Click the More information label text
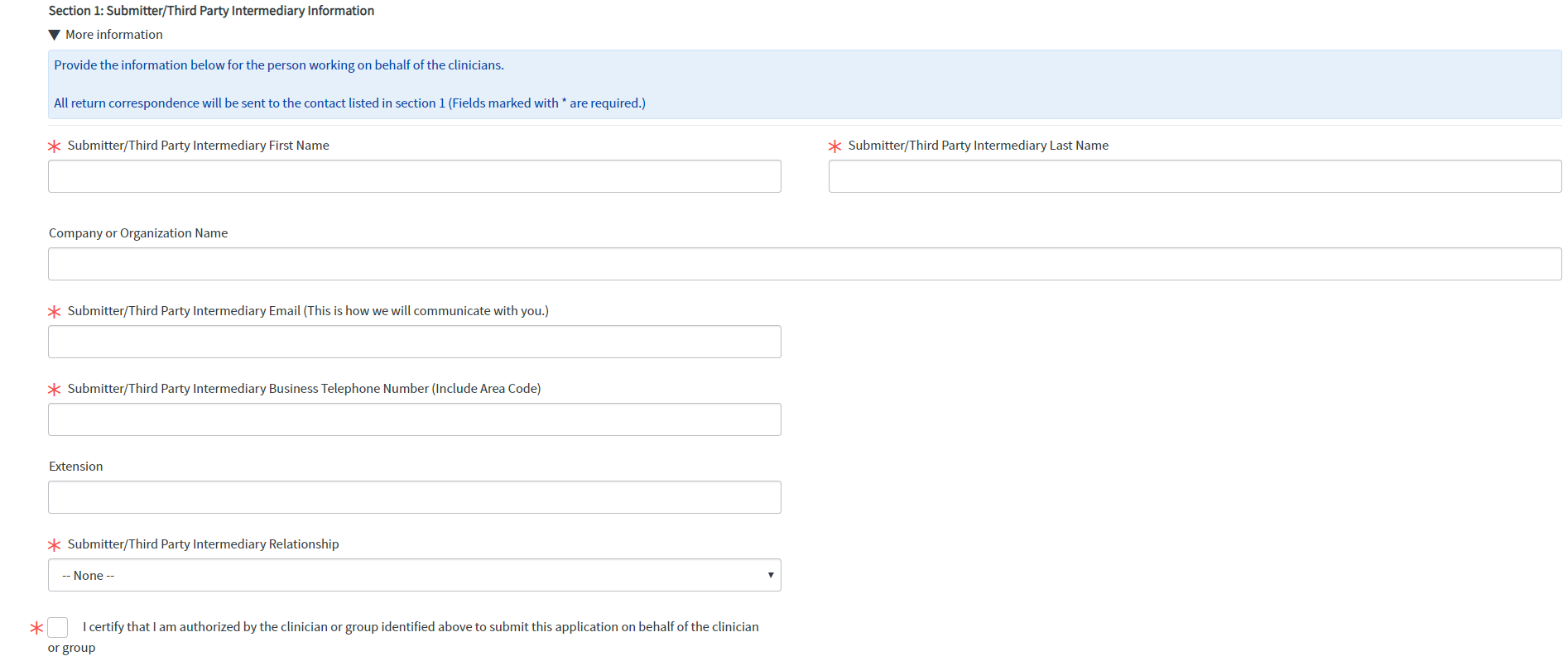1568x661 pixels. click(x=114, y=35)
